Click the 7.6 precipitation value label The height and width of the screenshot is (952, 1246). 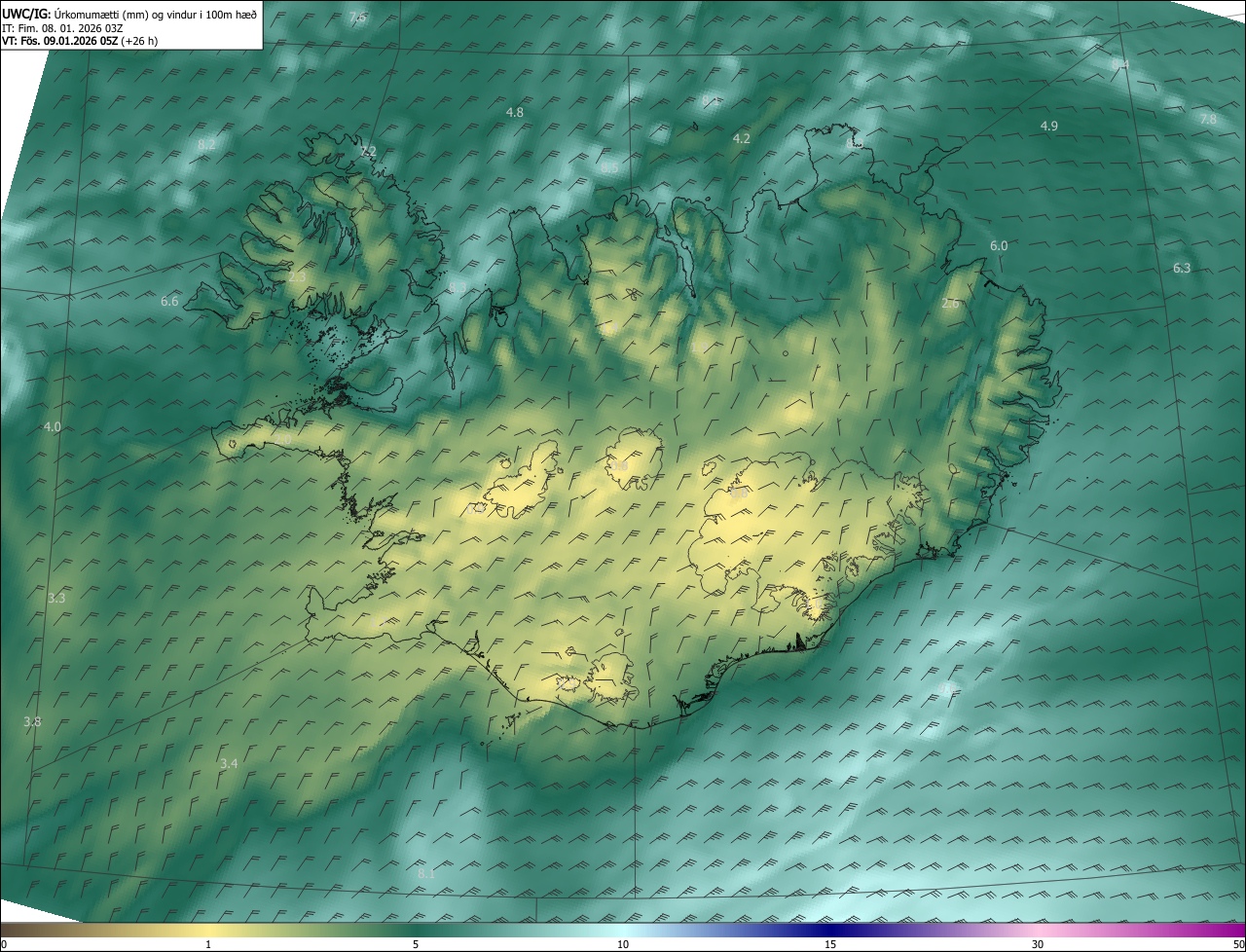(x=358, y=18)
